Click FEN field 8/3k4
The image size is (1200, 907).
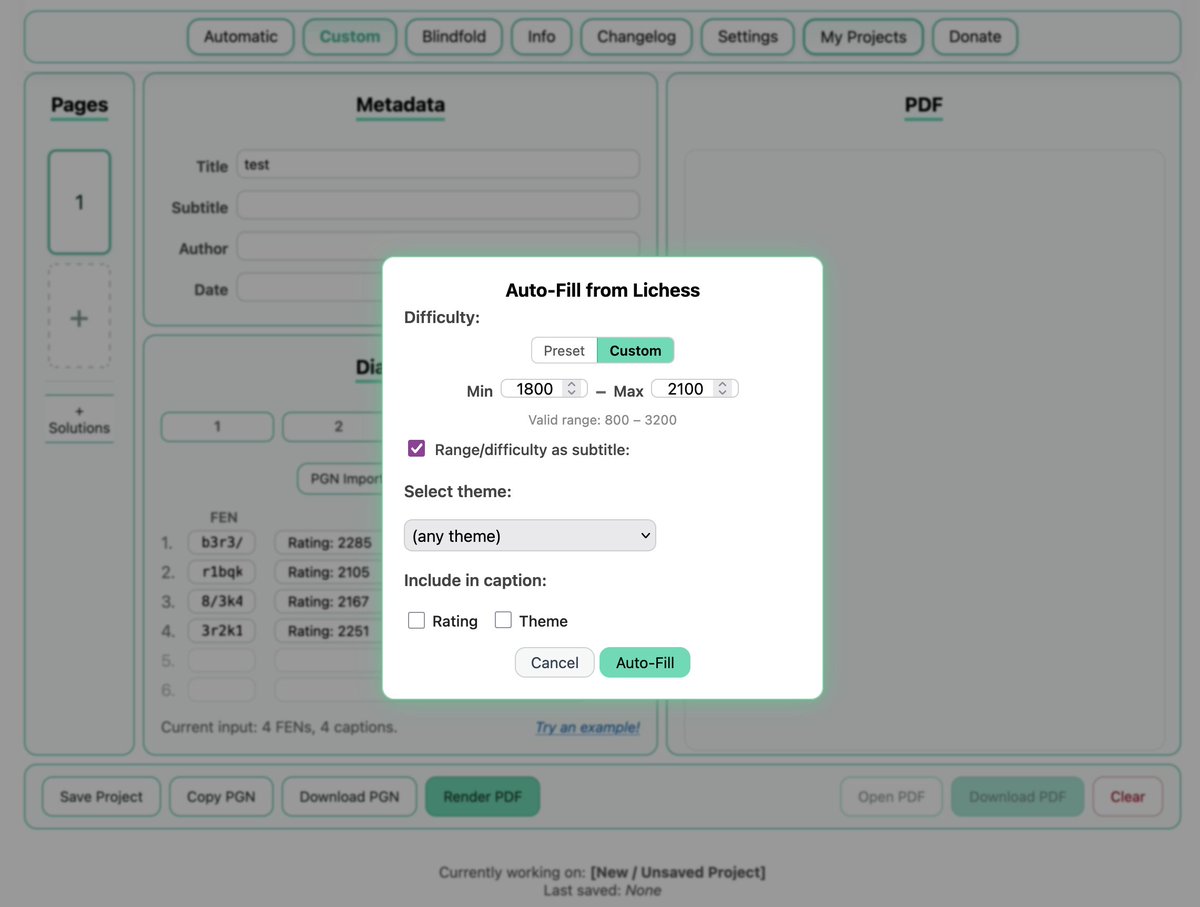point(222,602)
